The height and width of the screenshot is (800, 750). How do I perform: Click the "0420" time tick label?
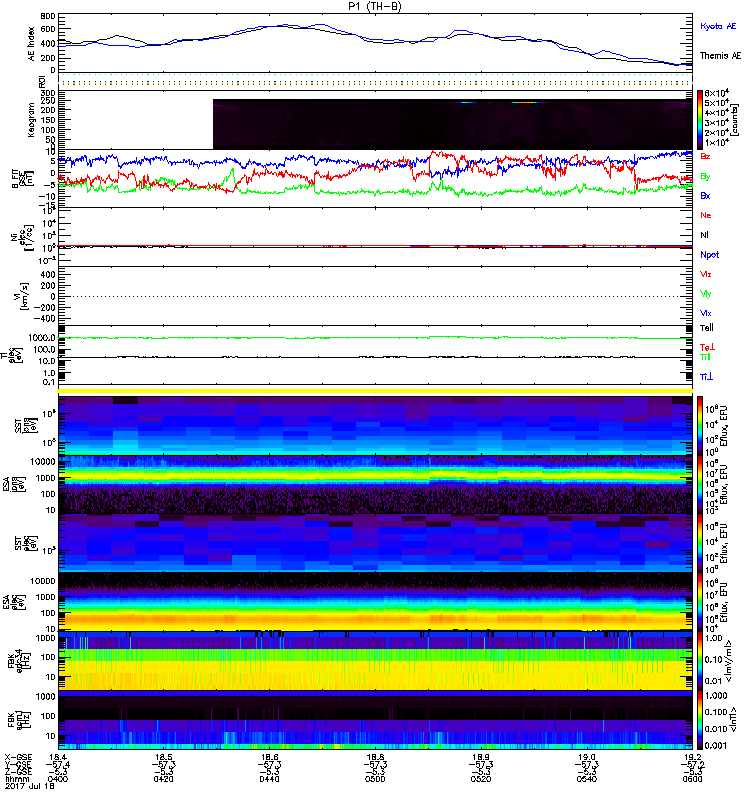click(x=163, y=779)
